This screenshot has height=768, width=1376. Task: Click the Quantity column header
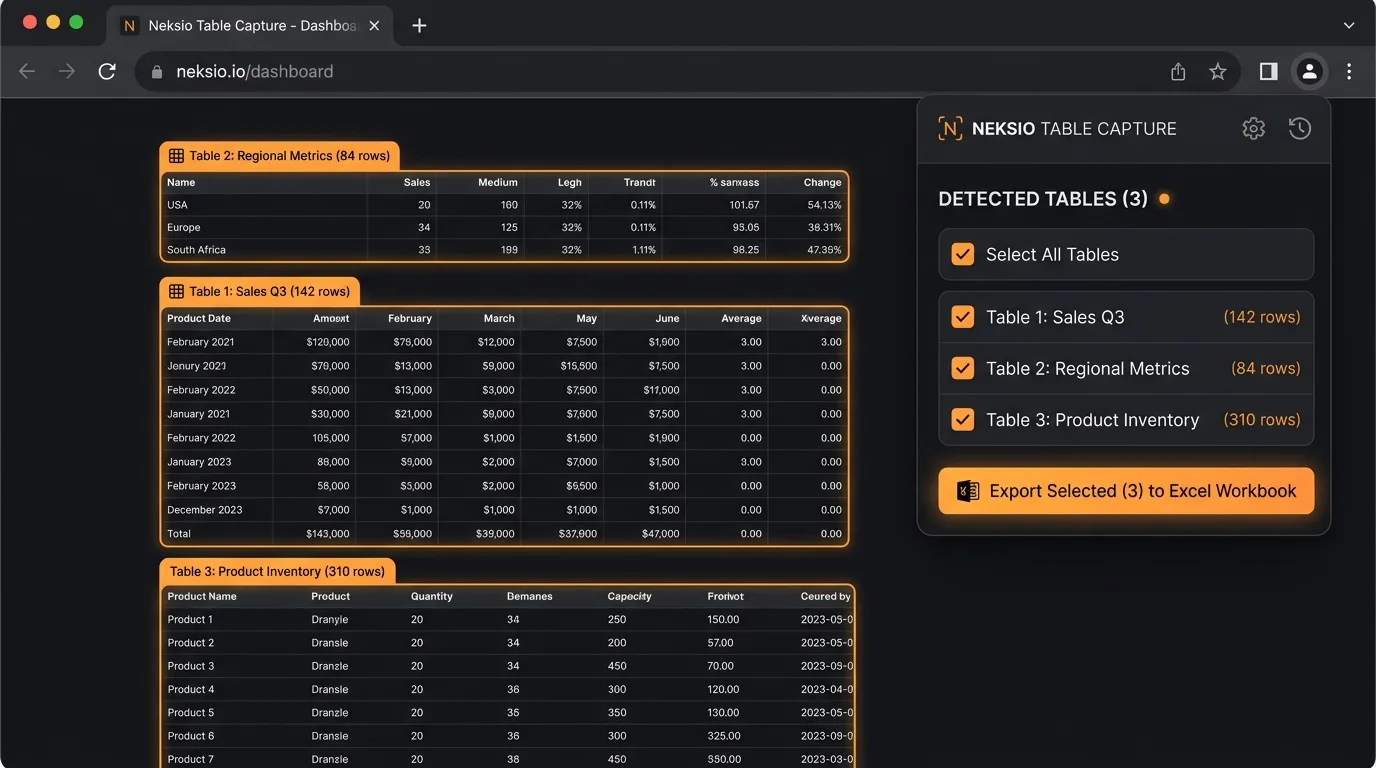(432, 596)
